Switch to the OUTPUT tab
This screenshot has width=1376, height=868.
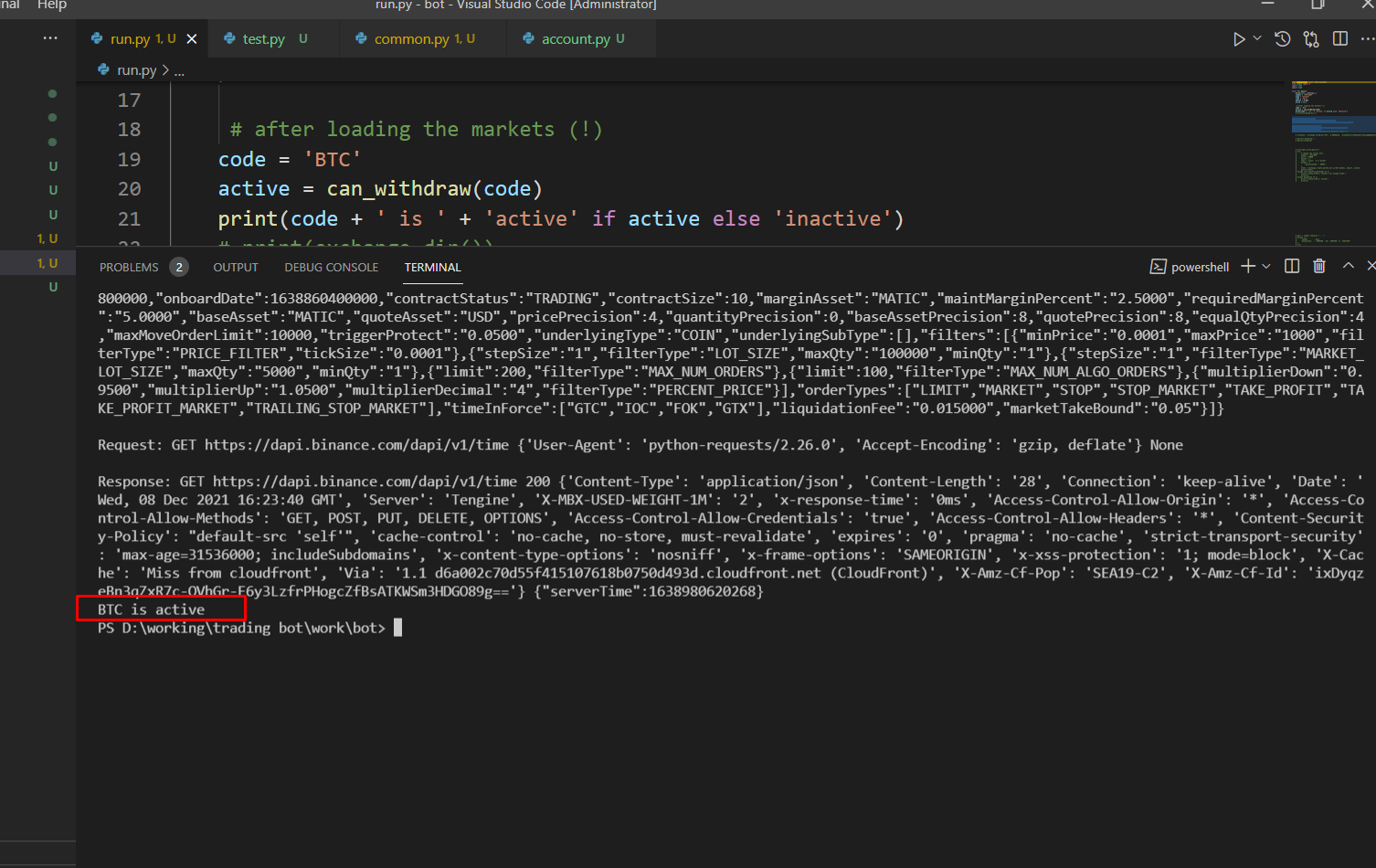[x=235, y=267]
